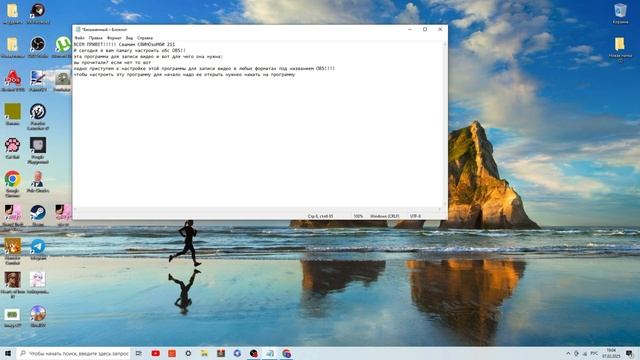640x360 pixels.
Task: Maximize the Notepad window
Action: pos(425,29)
